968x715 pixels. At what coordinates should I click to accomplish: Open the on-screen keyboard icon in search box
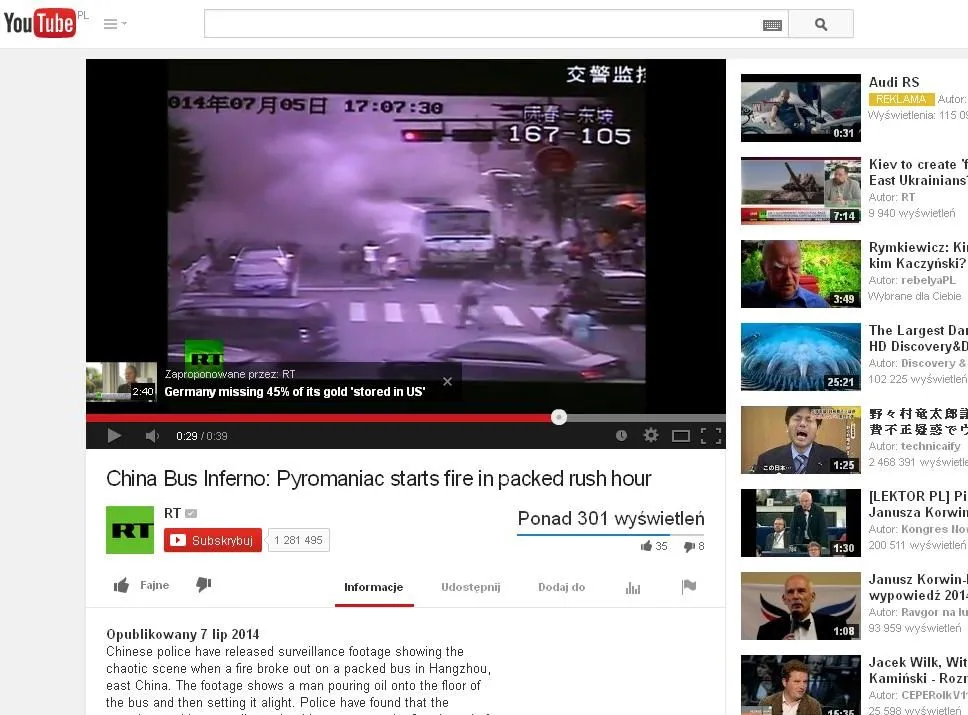click(x=772, y=25)
